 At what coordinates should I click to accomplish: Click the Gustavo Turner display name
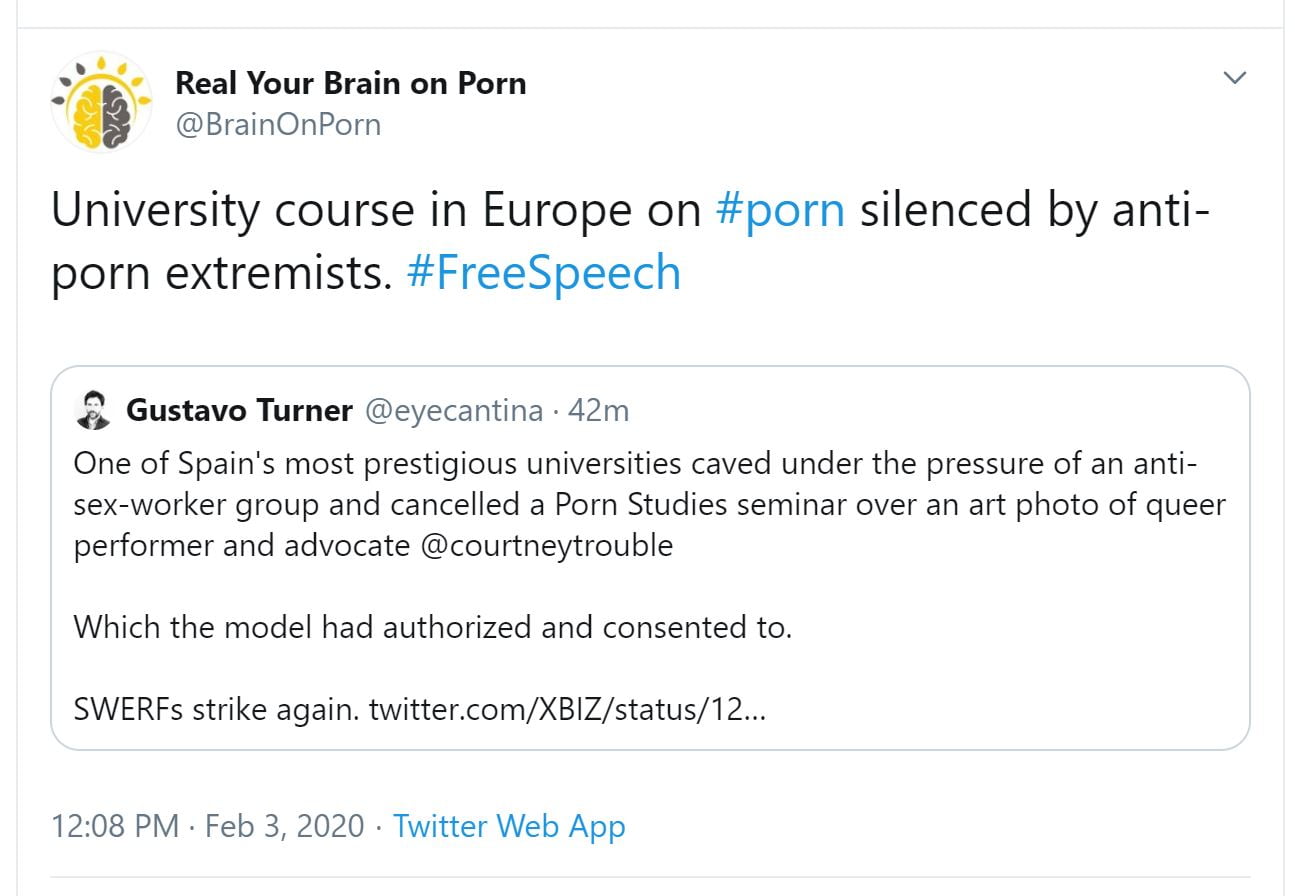pos(239,410)
